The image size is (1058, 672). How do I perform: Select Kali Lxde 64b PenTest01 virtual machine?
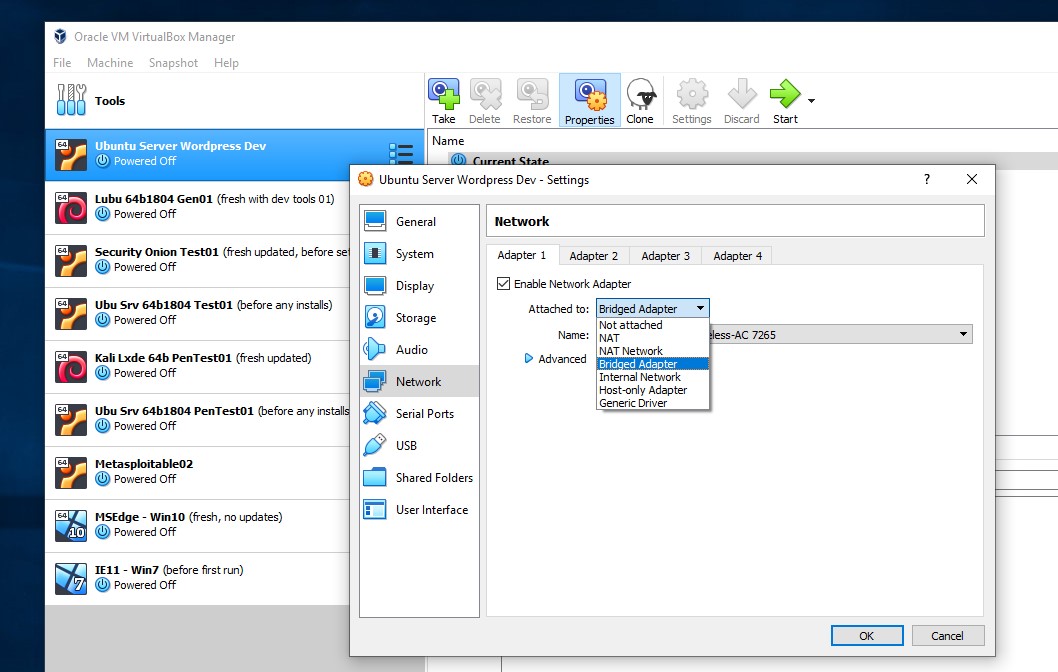(197, 366)
